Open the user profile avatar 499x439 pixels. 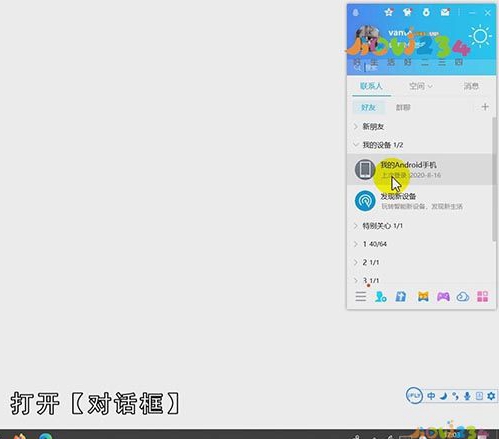pyautogui.click(x=367, y=38)
